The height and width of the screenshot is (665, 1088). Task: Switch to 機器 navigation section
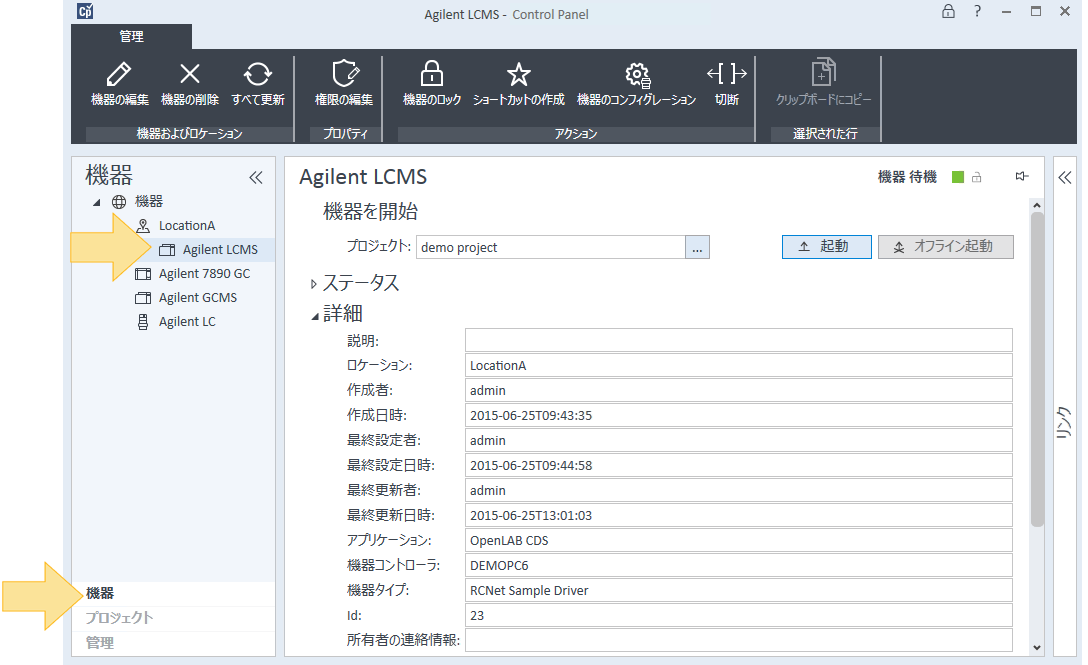click(173, 594)
